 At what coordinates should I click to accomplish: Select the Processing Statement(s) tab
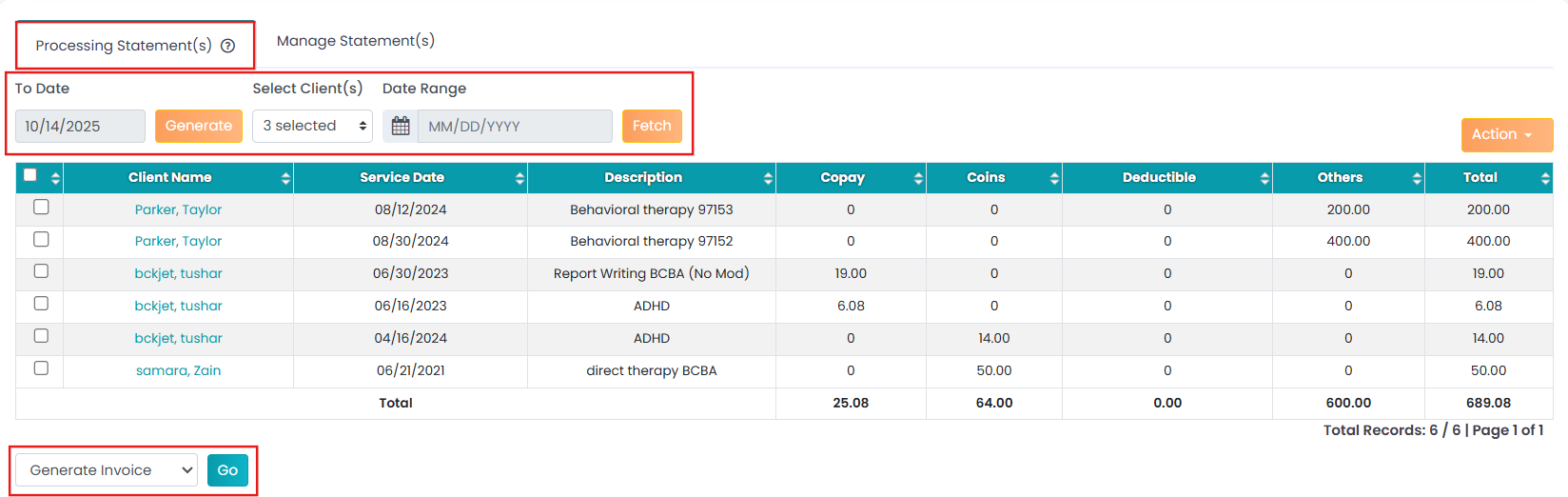[124, 46]
